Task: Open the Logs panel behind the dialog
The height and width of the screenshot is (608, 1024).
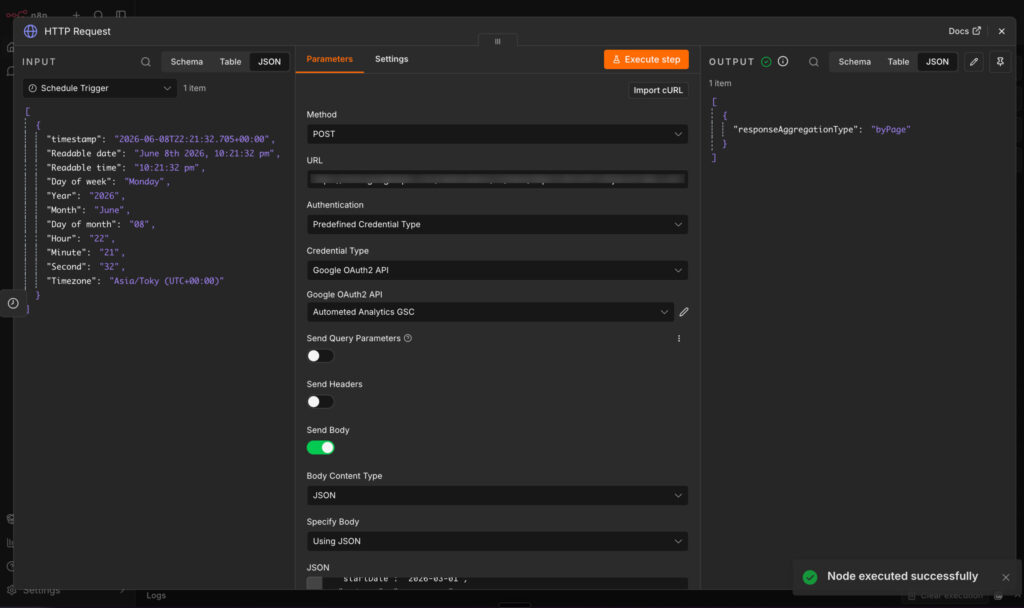Action: [156, 596]
